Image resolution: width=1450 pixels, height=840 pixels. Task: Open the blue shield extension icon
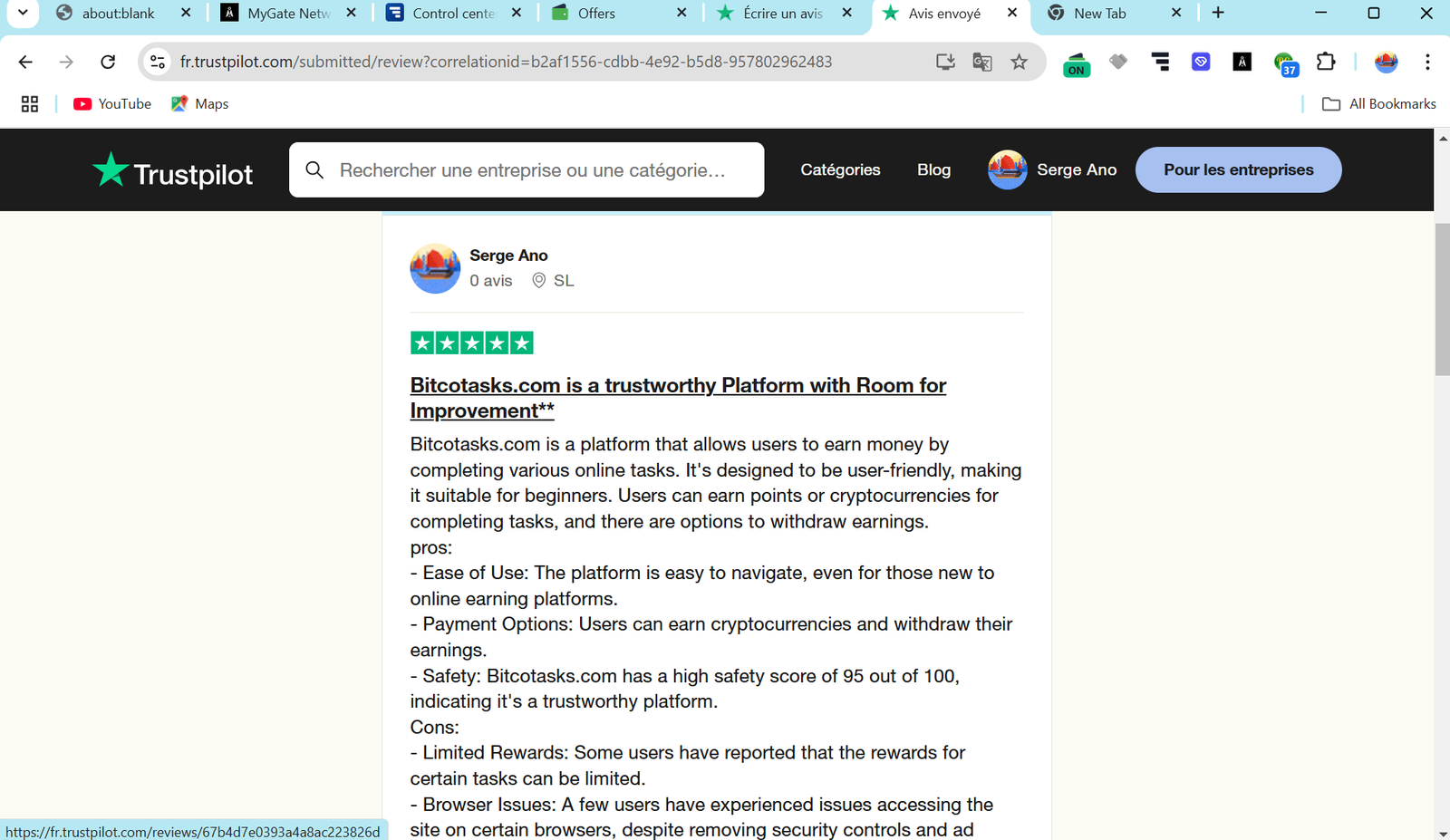tap(1201, 62)
